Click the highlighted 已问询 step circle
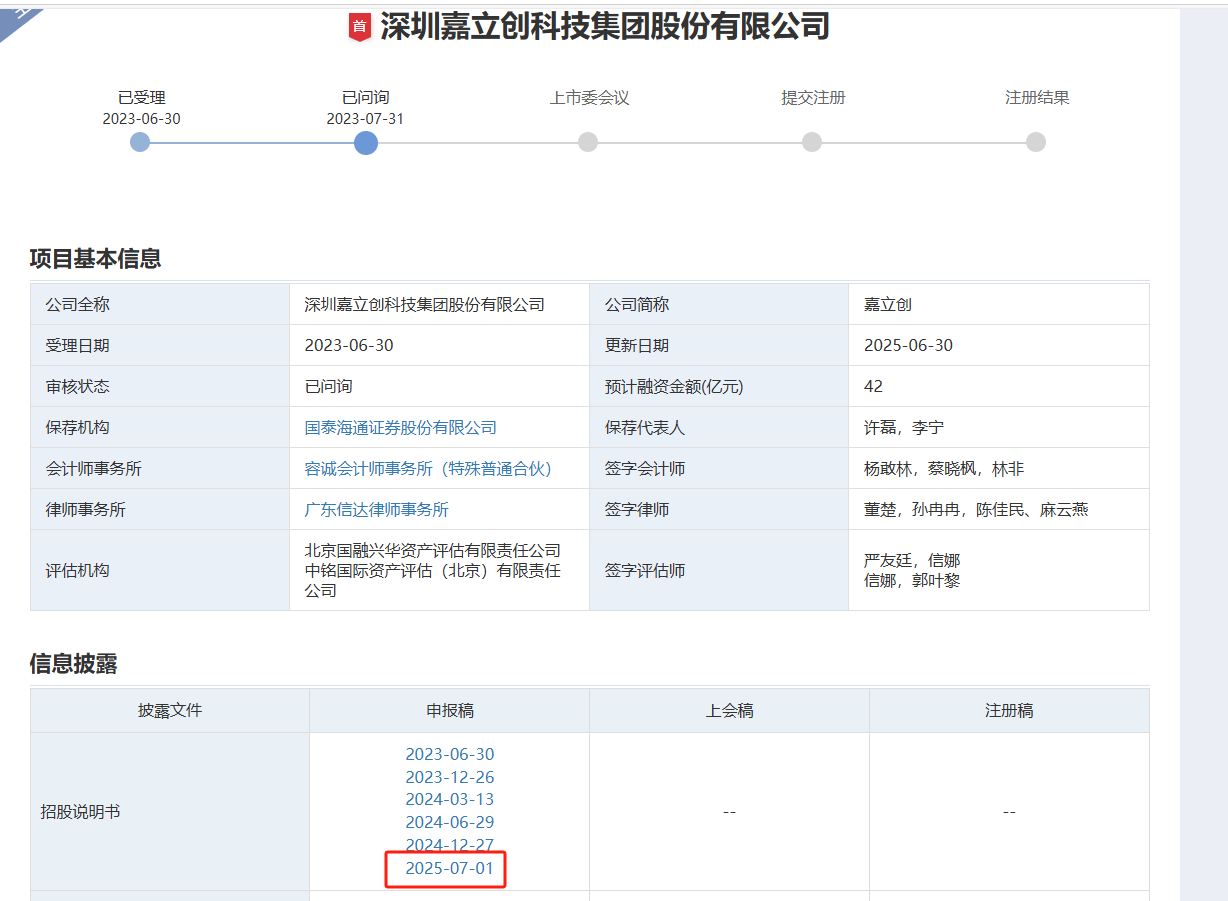Screen dimensions: 1228x901 click(366, 142)
